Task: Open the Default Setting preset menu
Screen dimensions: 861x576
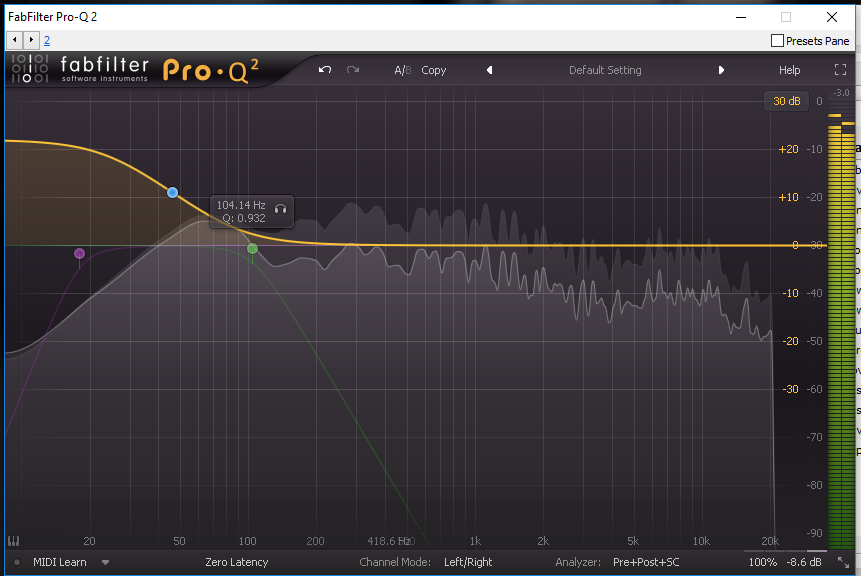Action: 605,70
